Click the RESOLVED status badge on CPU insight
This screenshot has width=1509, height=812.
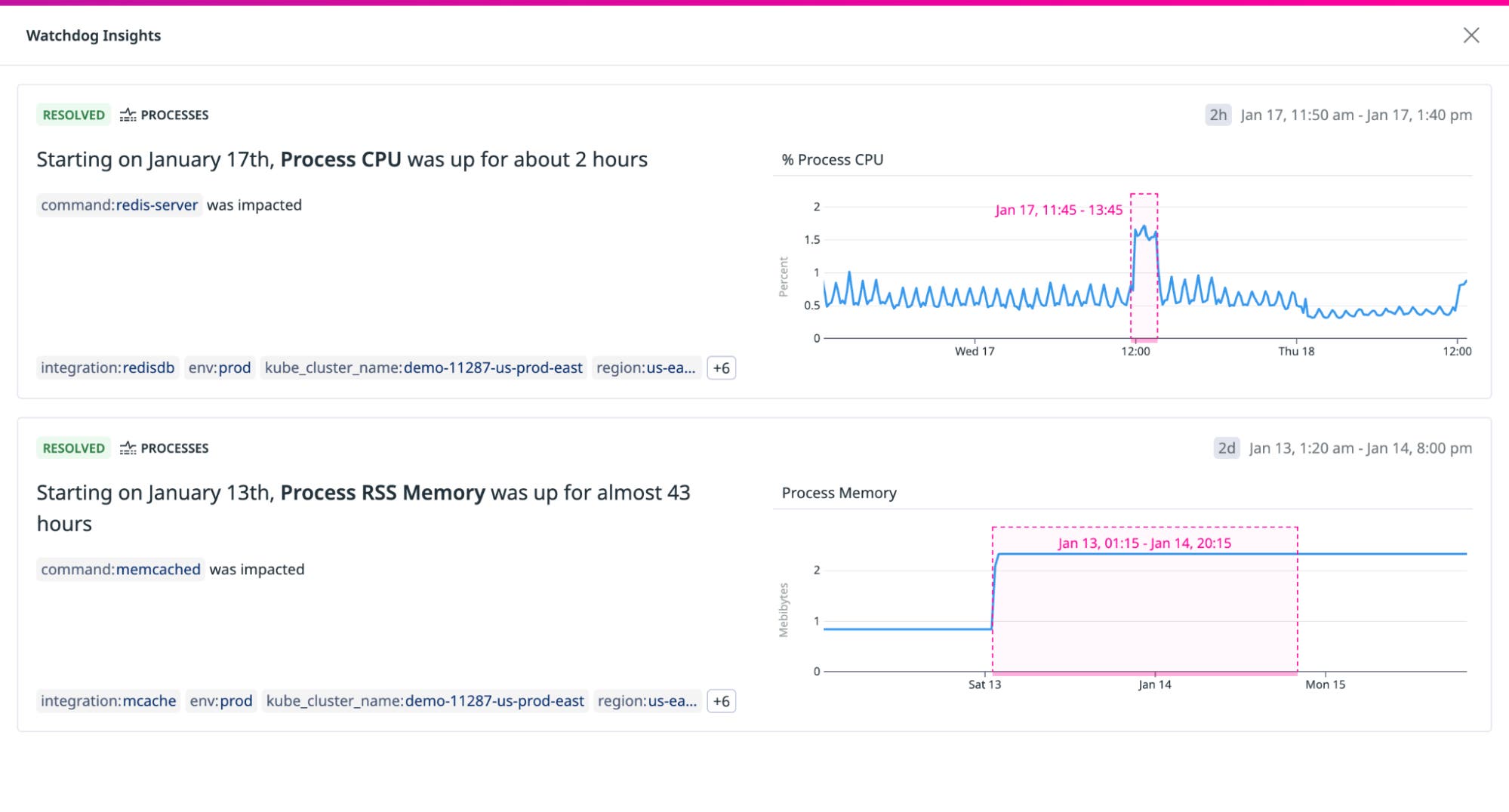pyautogui.click(x=72, y=115)
